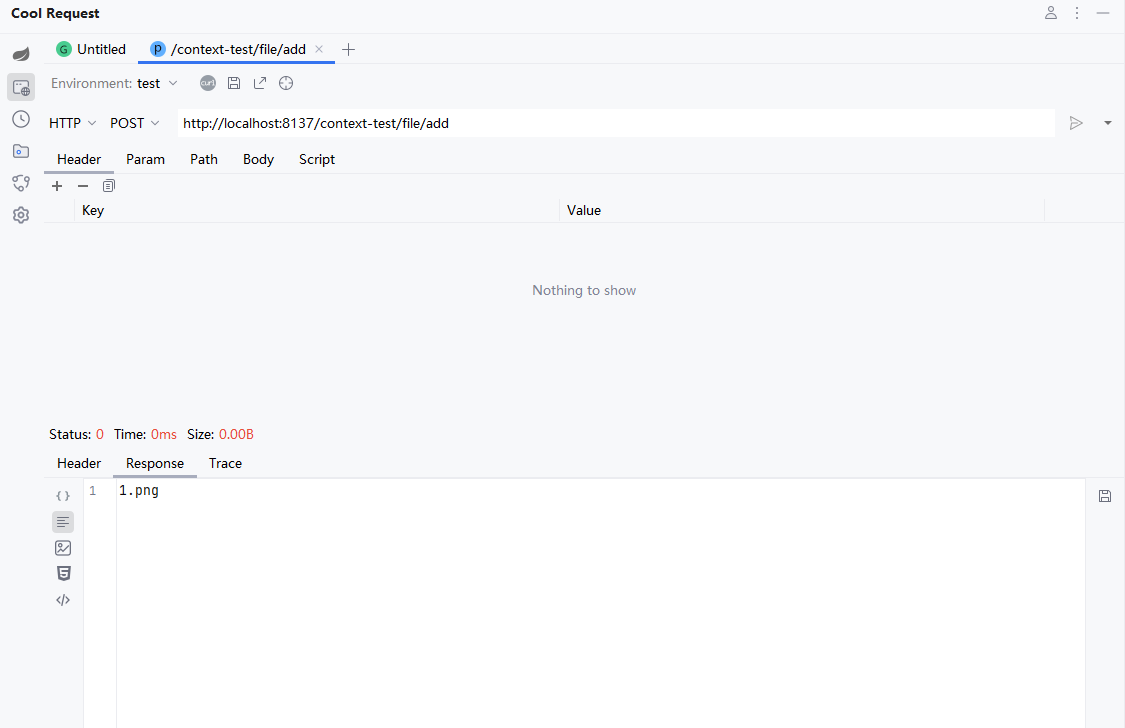Select the plain text response view

pyautogui.click(x=63, y=522)
